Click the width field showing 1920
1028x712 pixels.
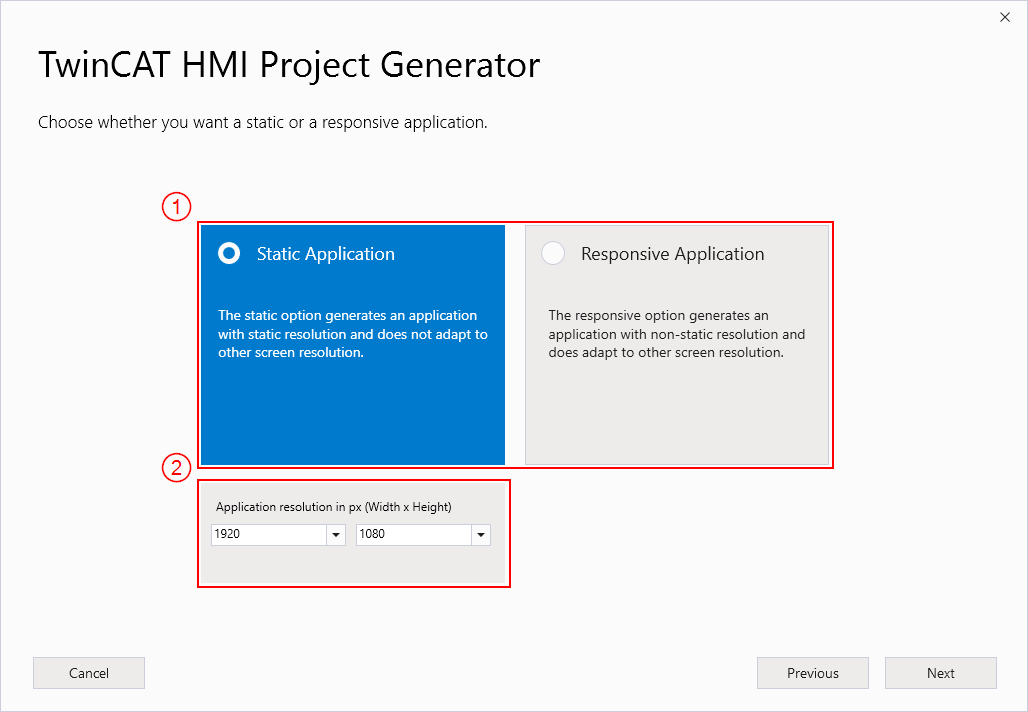coord(269,535)
